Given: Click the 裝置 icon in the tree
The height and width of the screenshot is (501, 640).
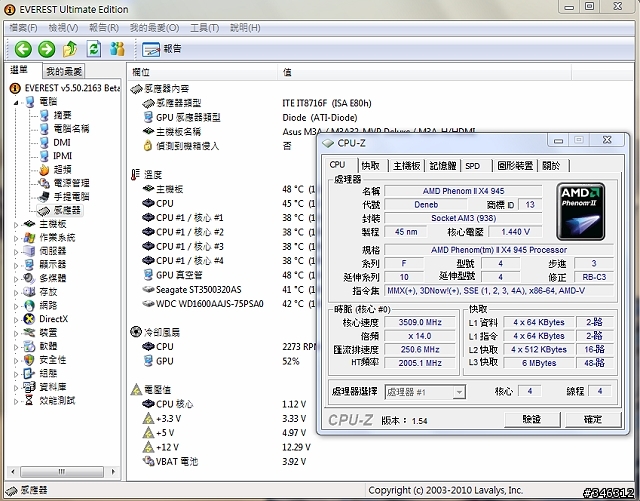Looking at the screenshot, I should click(29, 332).
